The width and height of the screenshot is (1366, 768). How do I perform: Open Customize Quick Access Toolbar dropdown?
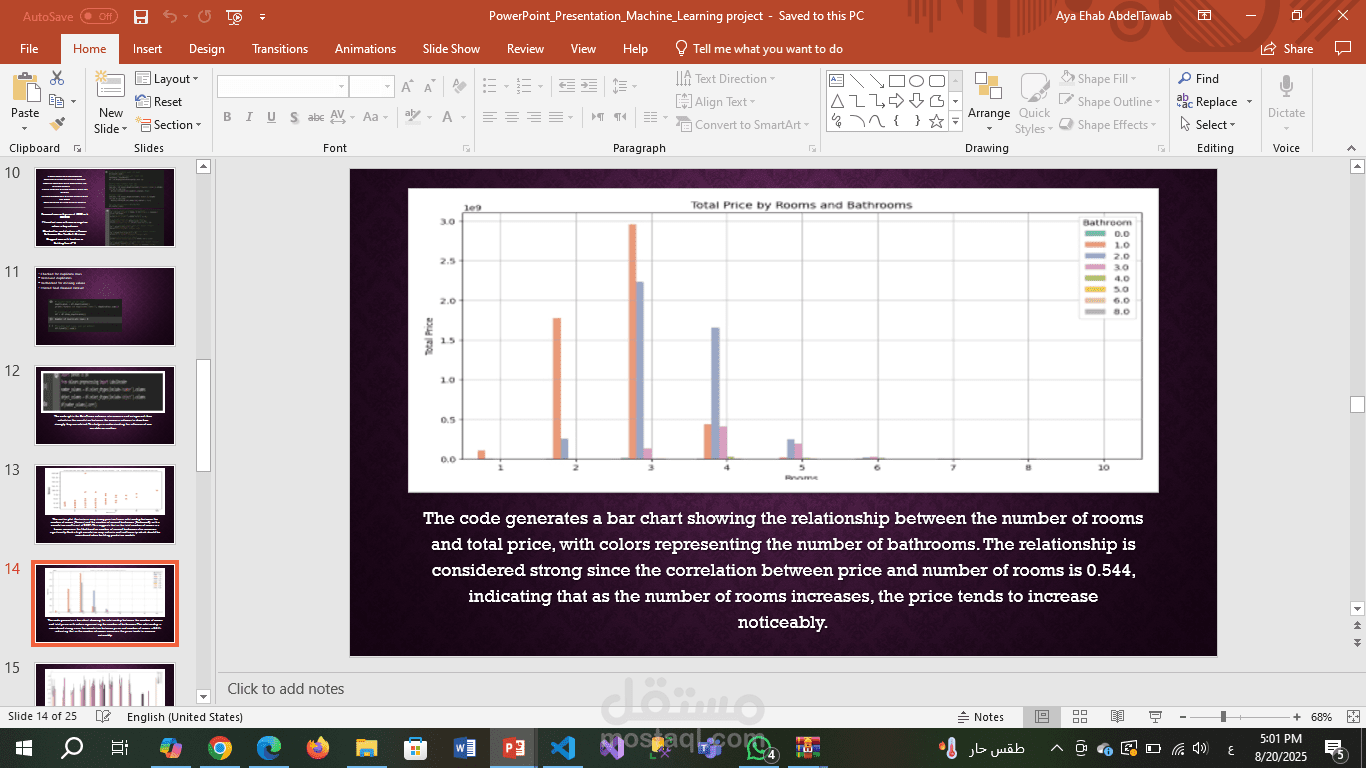click(263, 16)
